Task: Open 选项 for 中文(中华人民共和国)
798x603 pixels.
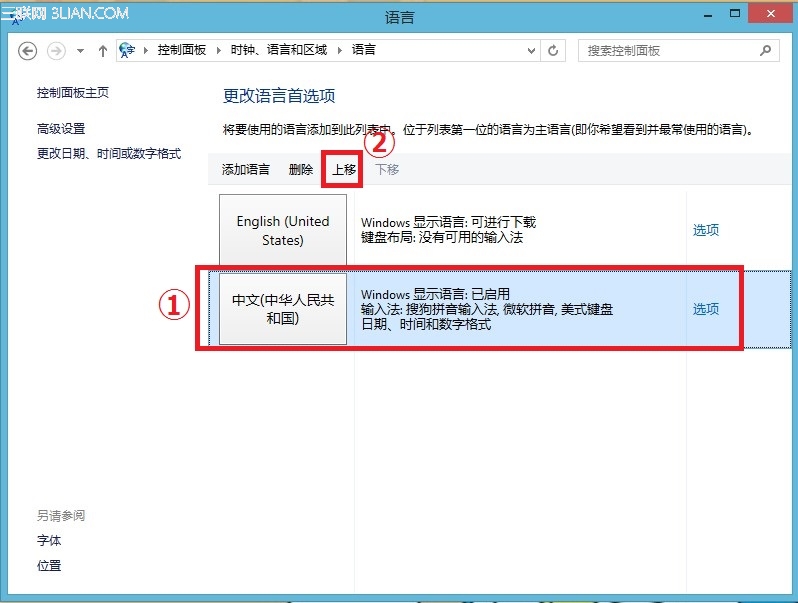Action: (x=706, y=309)
